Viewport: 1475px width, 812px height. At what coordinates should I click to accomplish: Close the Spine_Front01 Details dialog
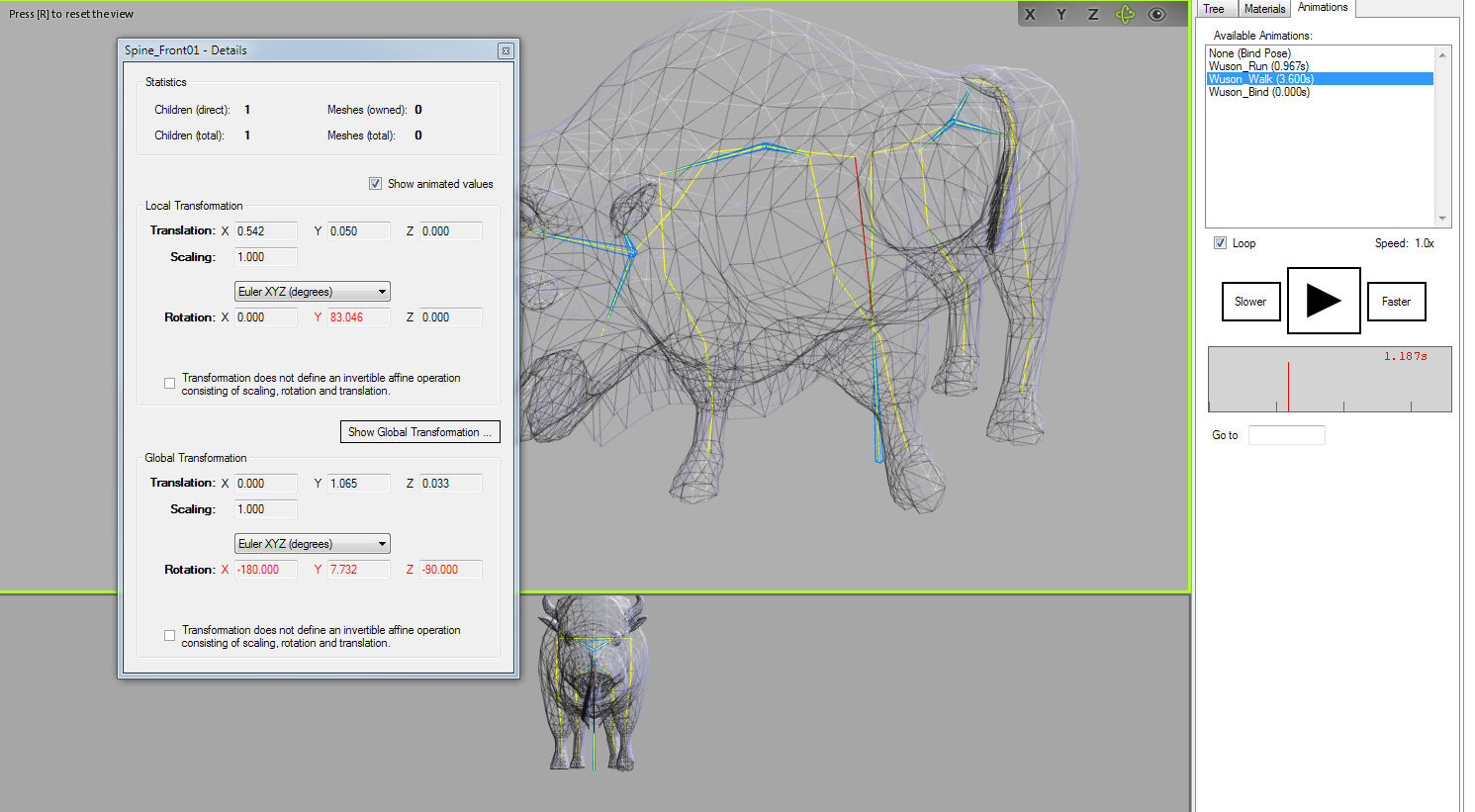pyautogui.click(x=506, y=50)
